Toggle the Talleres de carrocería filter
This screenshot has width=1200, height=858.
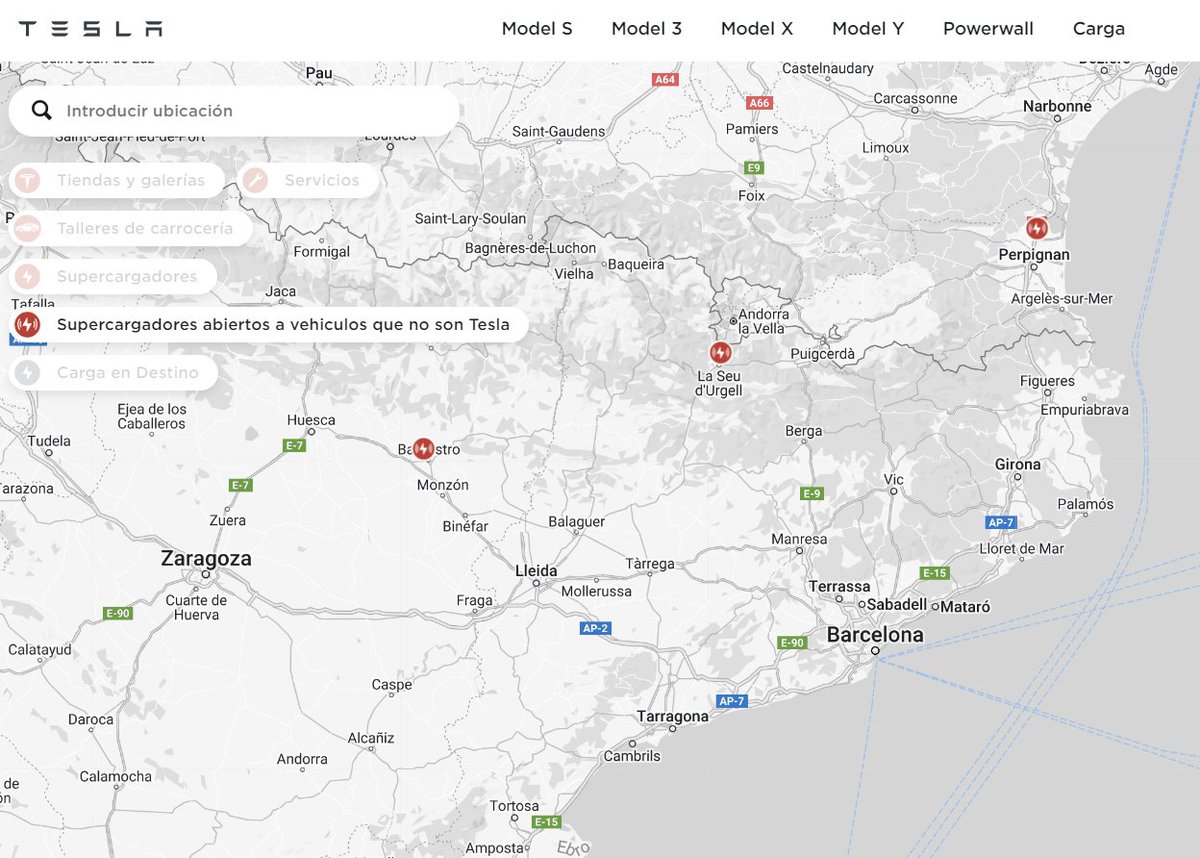click(x=131, y=228)
